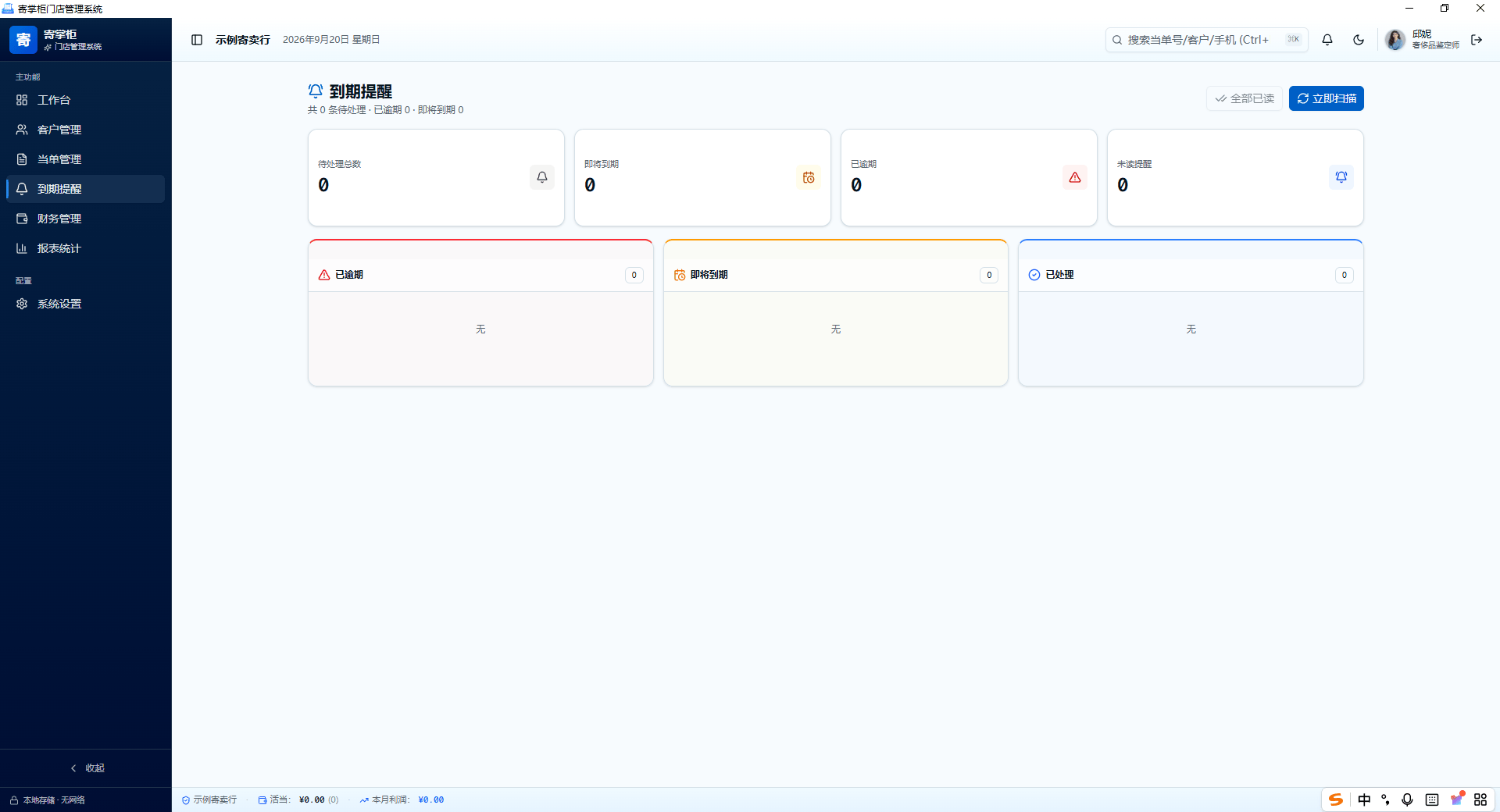Image resolution: width=1500 pixels, height=812 pixels.
Task: Switch to dark mode with moon icon
Action: pyautogui.click(x=1359, y=40)
